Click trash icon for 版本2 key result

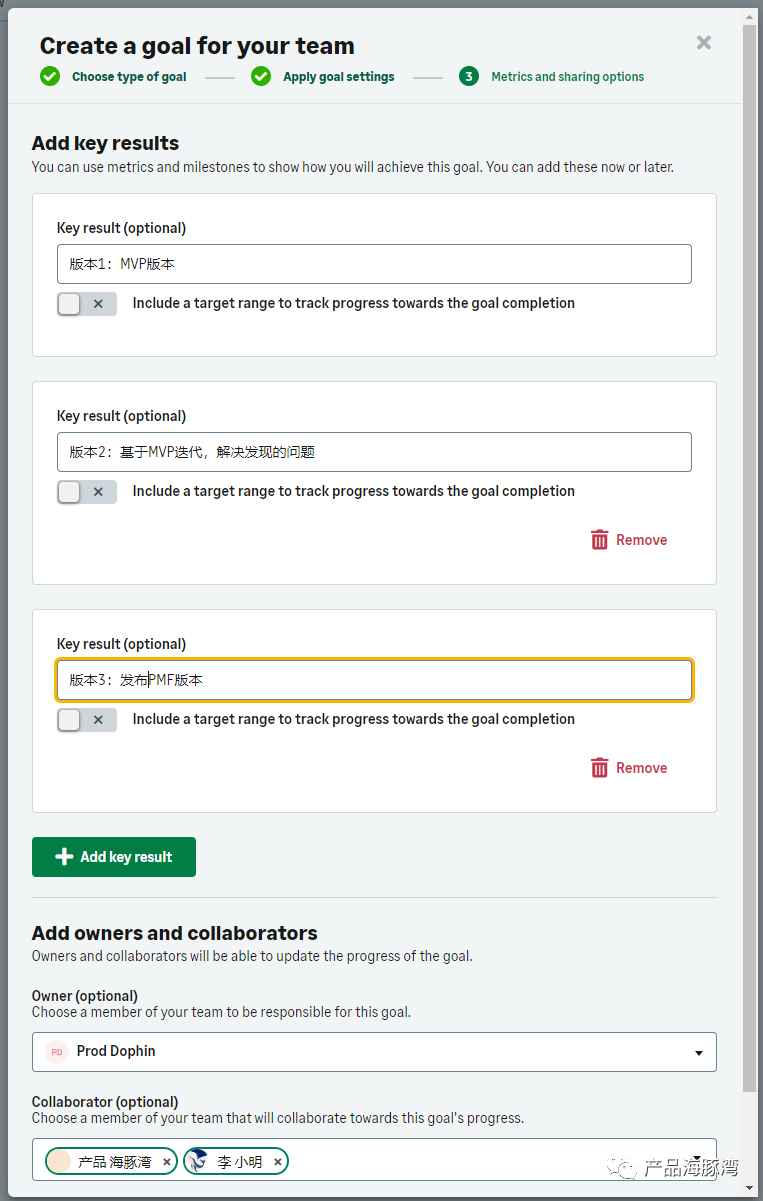[600, 540]
